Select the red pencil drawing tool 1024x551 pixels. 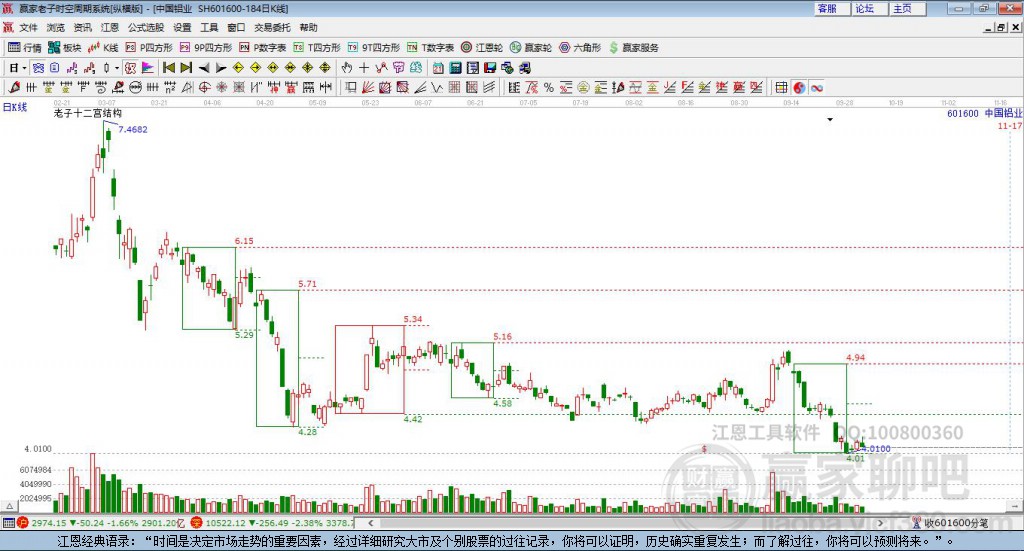tap(14, 87)
